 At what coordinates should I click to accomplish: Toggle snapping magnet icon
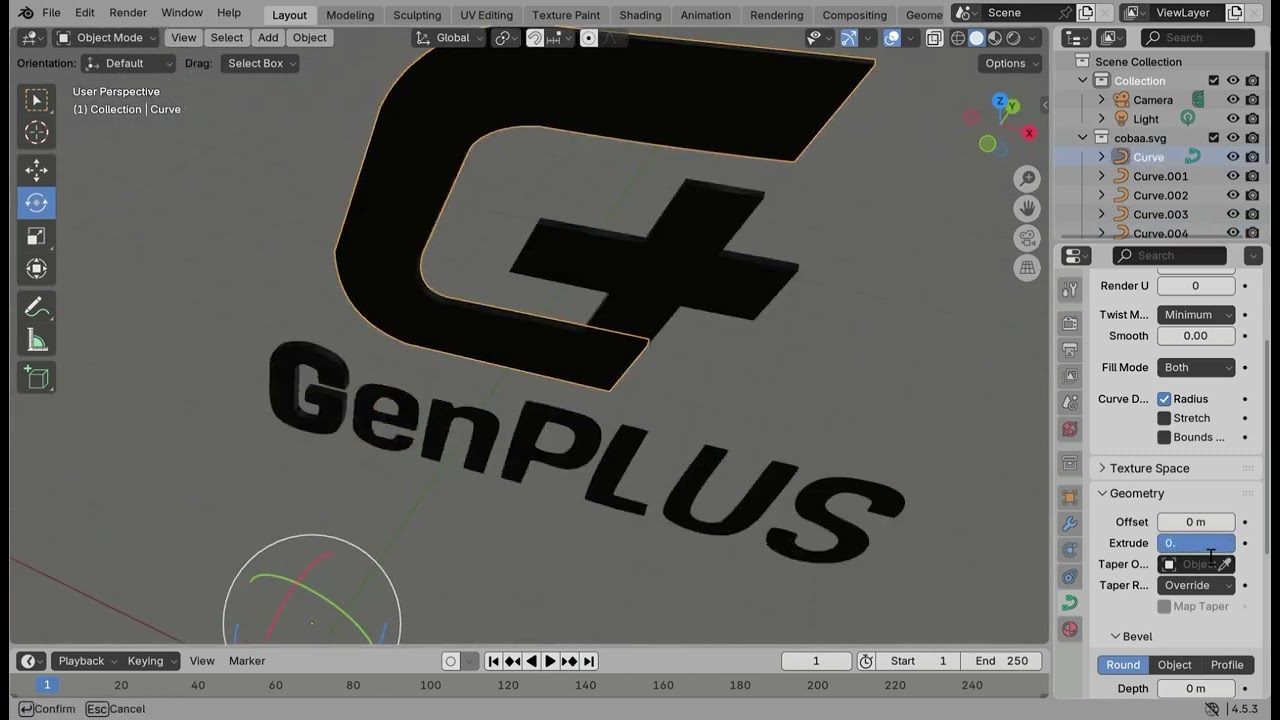pos(535,38)
